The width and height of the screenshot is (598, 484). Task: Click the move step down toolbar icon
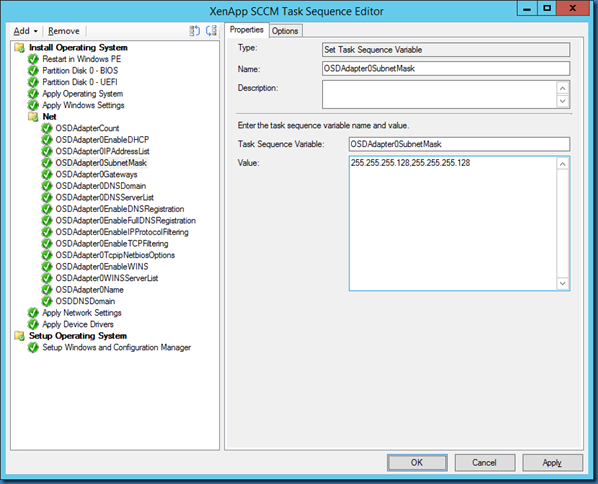[x=211, y=31]
